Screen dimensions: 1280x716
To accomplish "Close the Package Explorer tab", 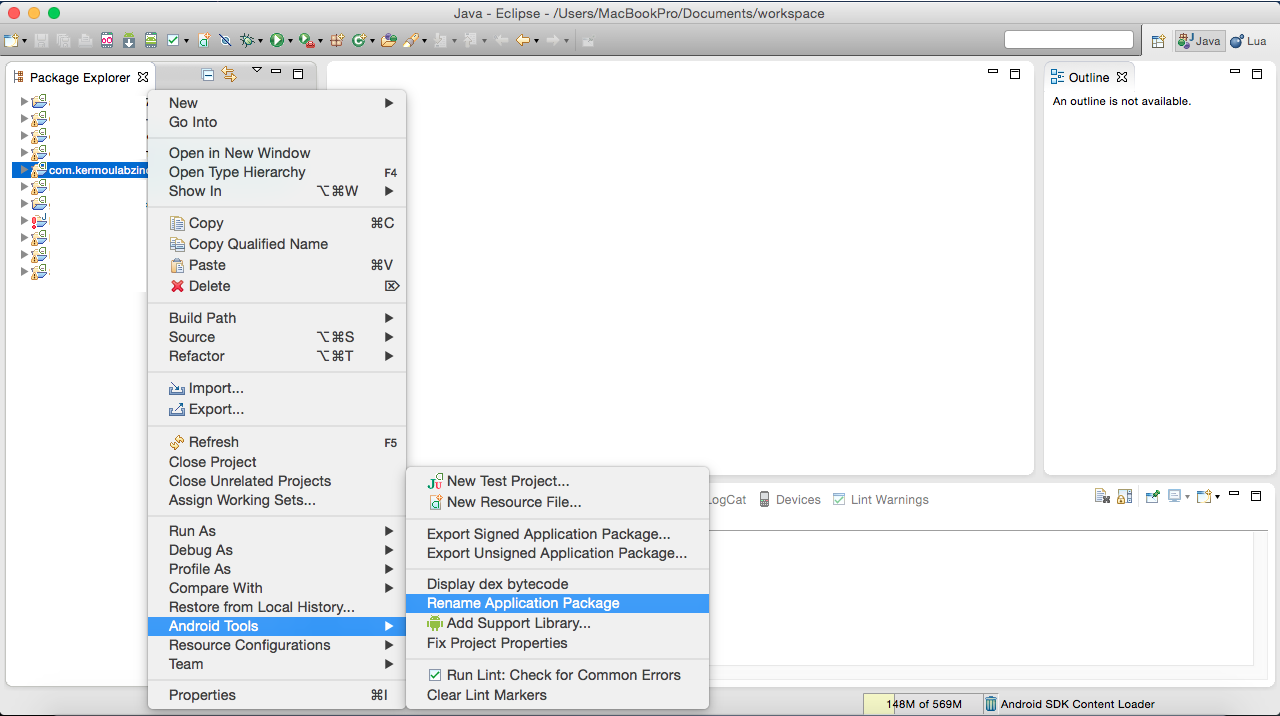I will pyautogui.click(x=143, y=77).
